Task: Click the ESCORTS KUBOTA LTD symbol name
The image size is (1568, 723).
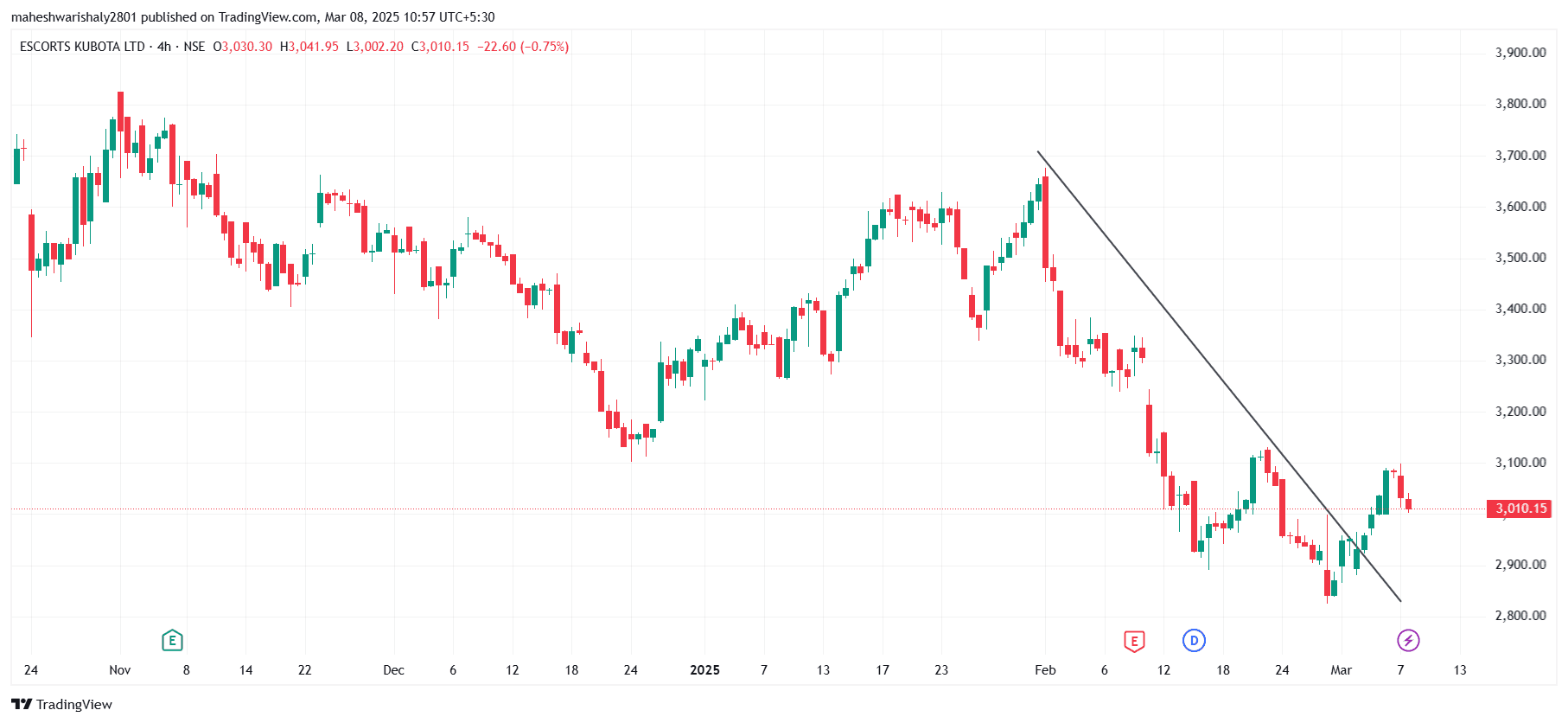Action: pyautogui.click(x=82, y=47)
